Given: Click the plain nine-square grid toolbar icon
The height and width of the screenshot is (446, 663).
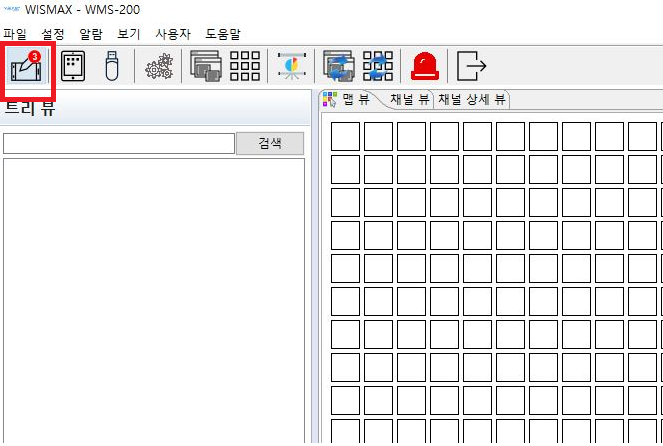Looking at the screenshot, I should (245, 66).
